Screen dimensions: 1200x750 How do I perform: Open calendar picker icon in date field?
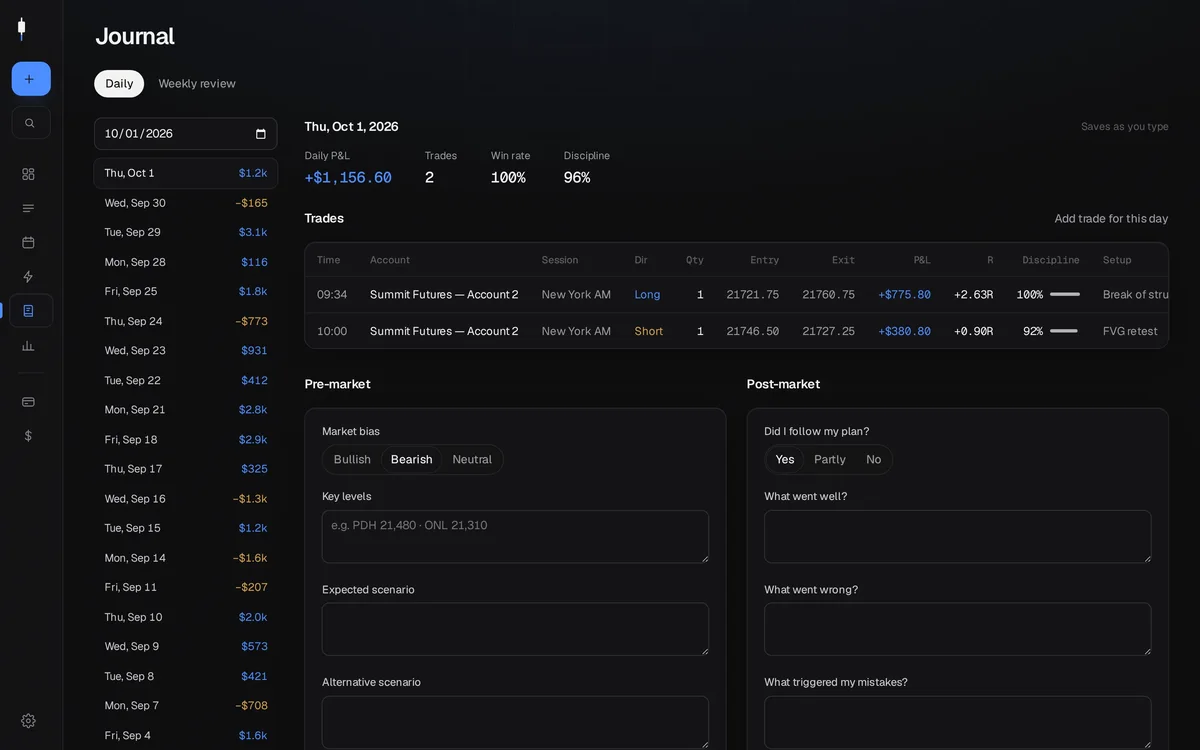tap(261, 134)
